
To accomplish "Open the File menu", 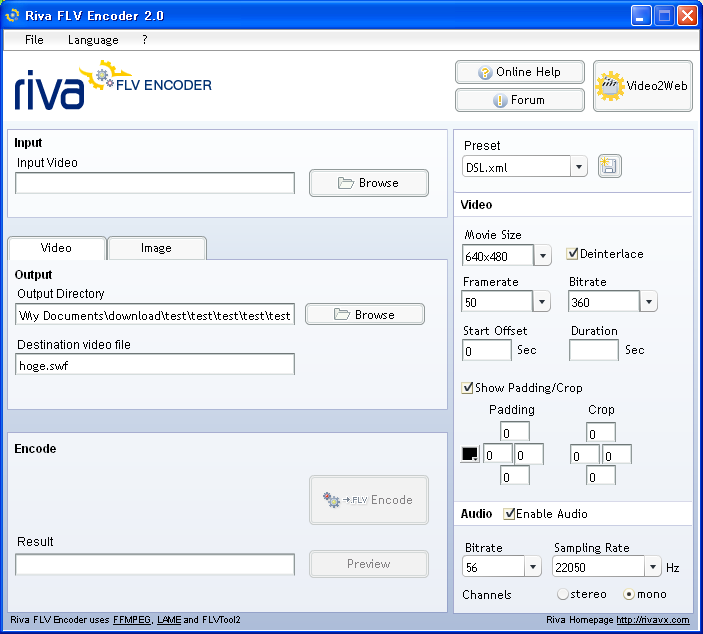I will coord(34,40).
